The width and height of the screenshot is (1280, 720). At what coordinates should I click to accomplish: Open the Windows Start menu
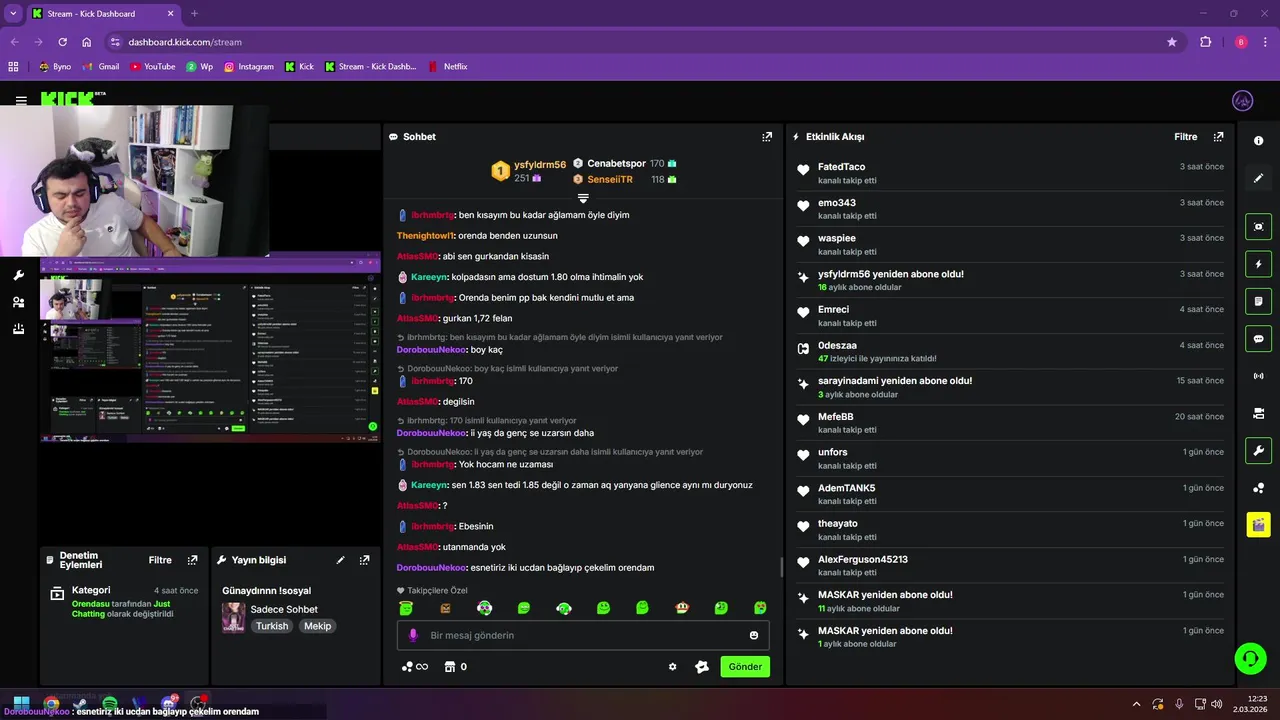coord(21,703)
